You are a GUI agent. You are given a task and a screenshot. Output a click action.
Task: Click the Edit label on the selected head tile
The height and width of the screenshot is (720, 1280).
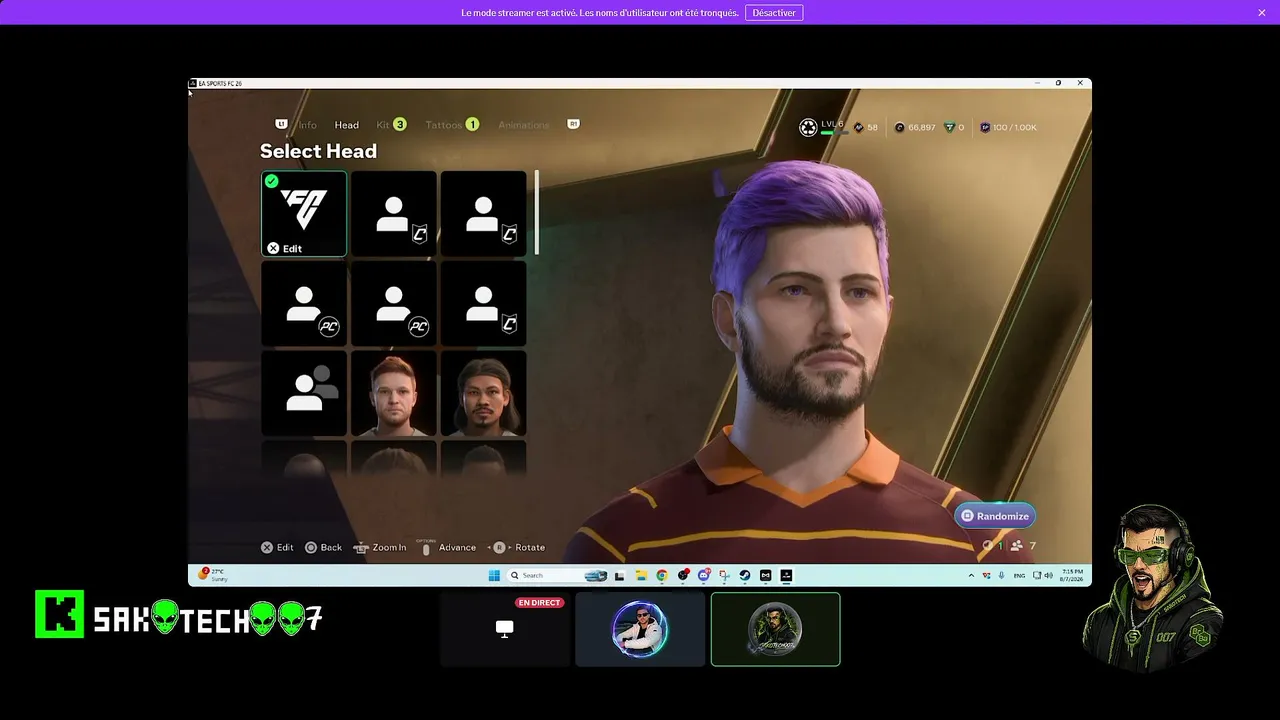pos(292,249)
